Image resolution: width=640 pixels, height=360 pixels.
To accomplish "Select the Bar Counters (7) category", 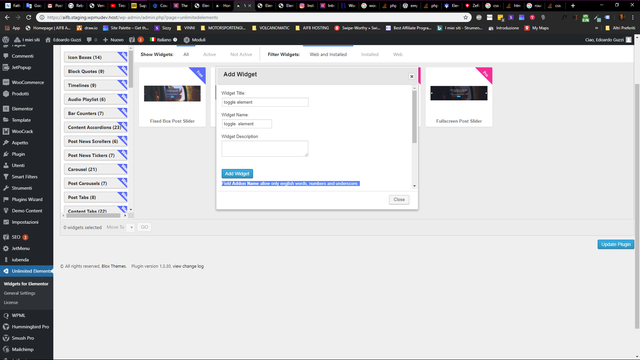I will click(x=96, y=113).
